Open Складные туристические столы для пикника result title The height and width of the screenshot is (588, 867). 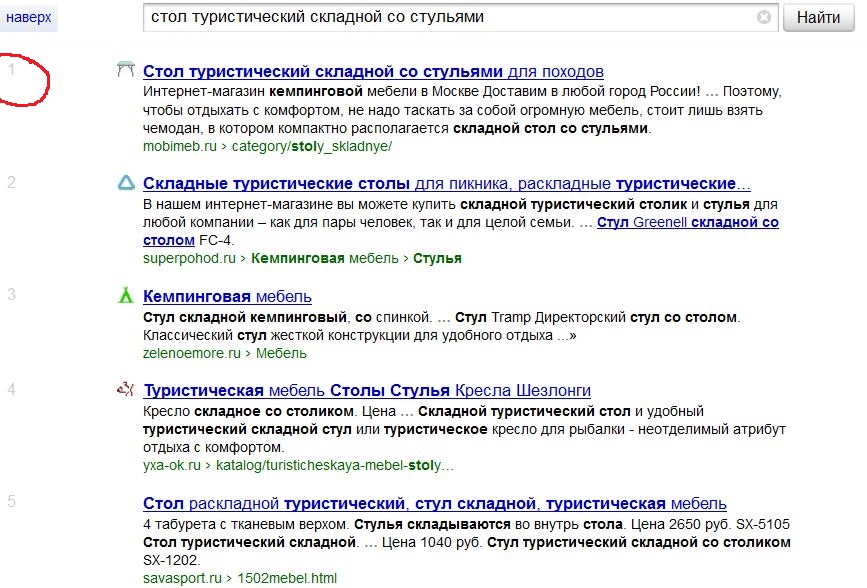point(446,184)
